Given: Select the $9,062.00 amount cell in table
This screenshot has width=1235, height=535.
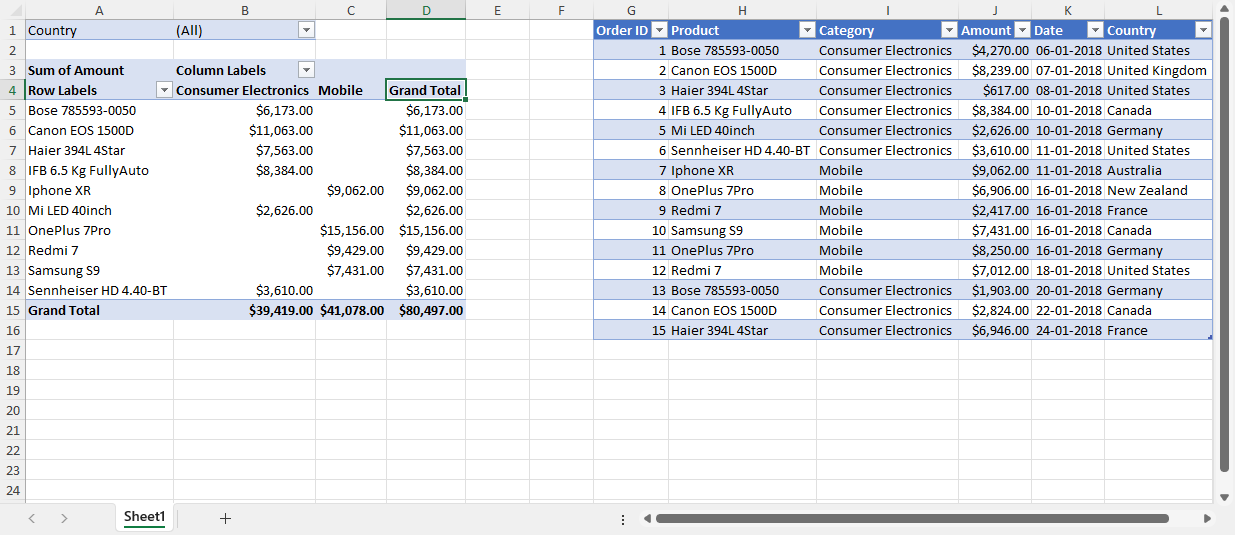Looking at the screenshot, I should 994,170.
